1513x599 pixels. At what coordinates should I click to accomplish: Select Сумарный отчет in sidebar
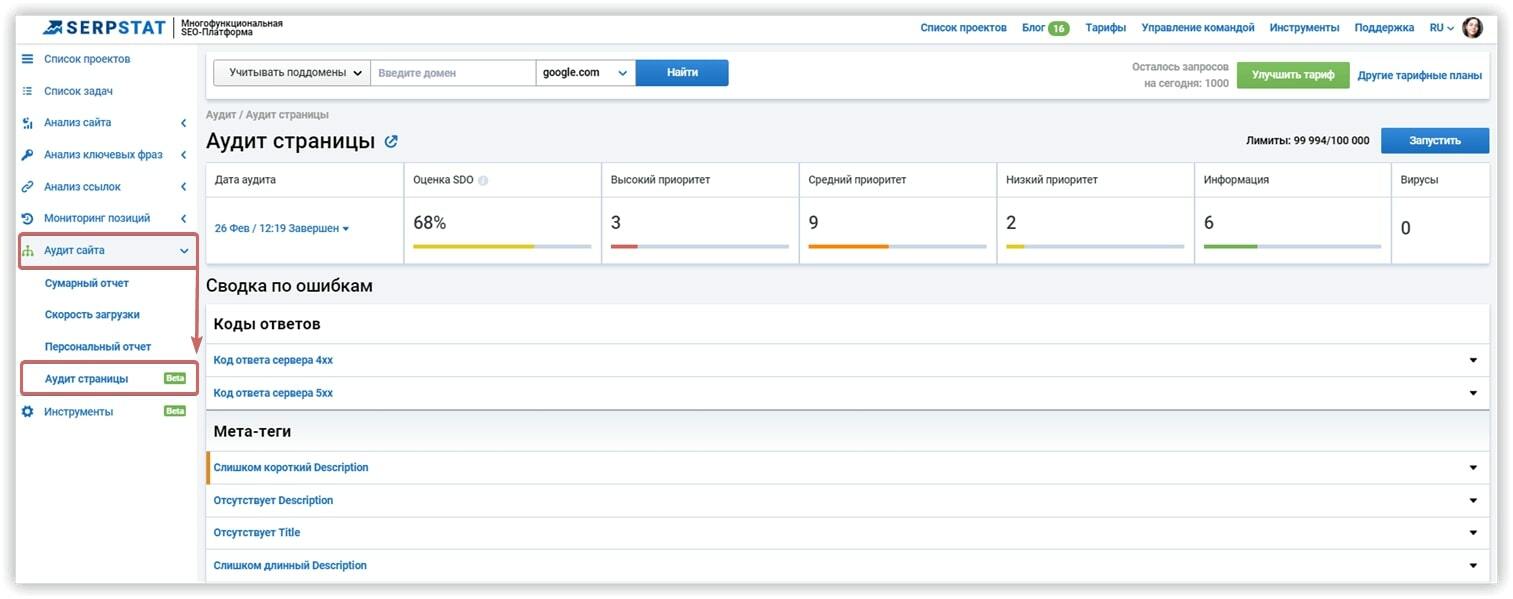click(87, 283)
